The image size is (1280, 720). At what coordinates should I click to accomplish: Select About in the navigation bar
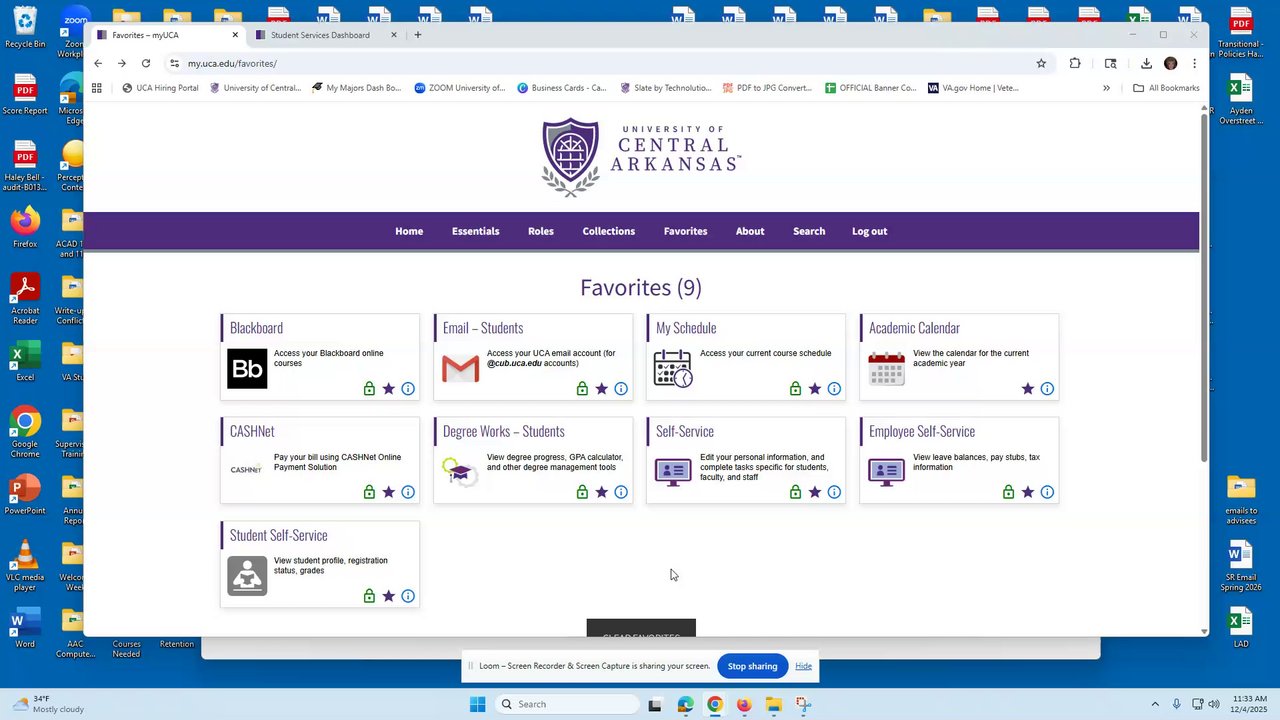point(750,231)
